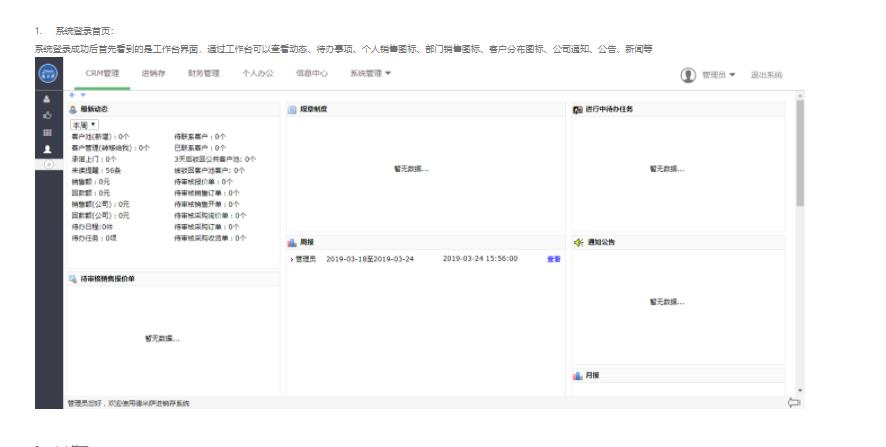Image resolution: width=886 pixels, height=447 pixels.
Task: Open the 管理员 user dropdown
Action: click(x=719, y=75)
